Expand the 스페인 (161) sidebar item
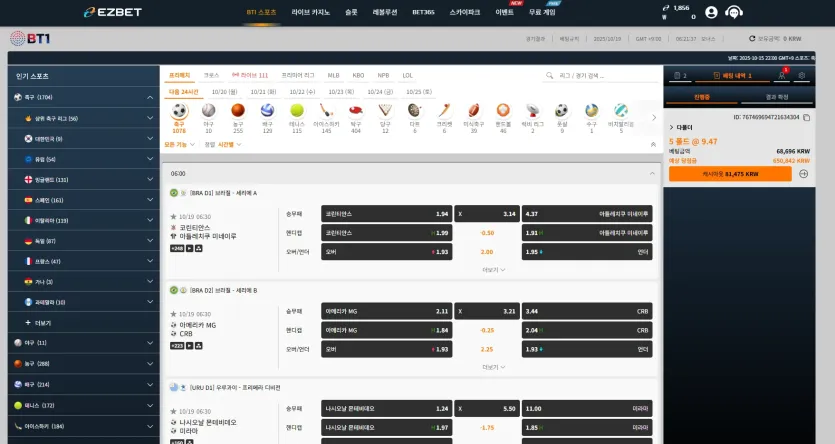The image size is (835, 444). click(x=150, y=200)
